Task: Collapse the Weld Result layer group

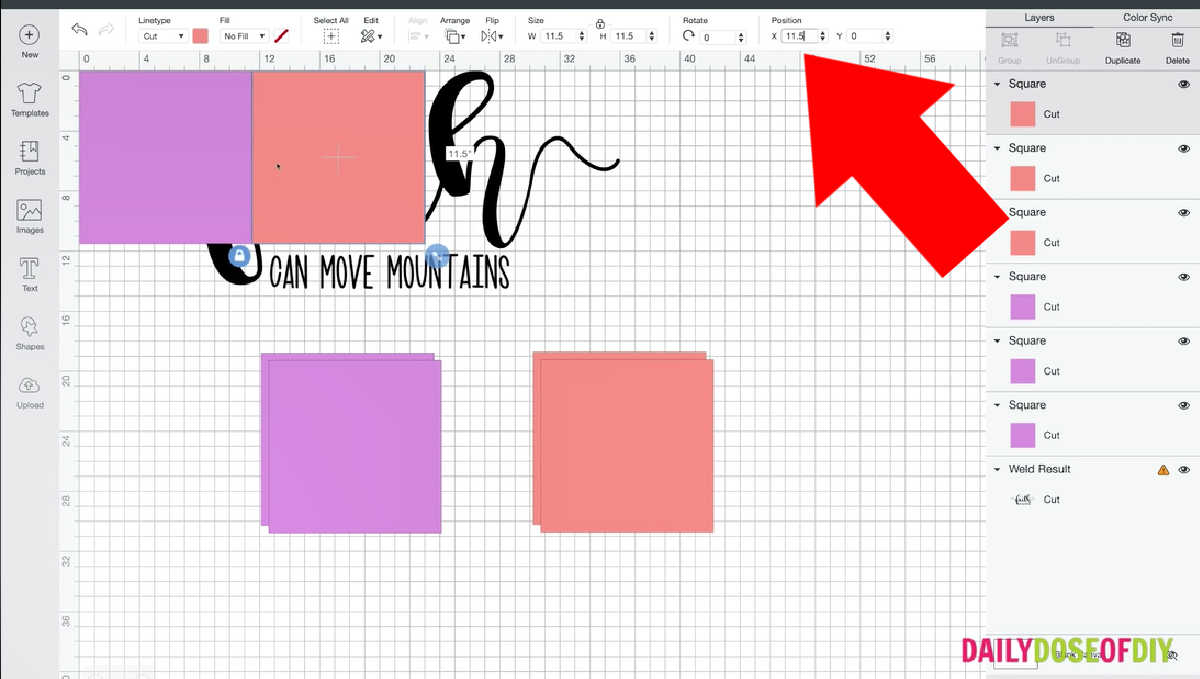Action: [x=997, y=469]
